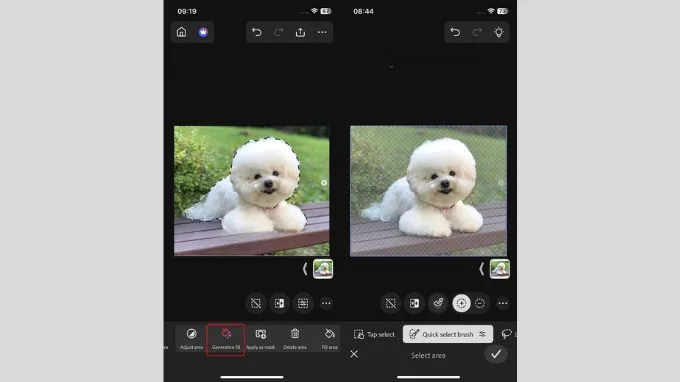Open the top three-dot menu in left phone
Viewport: 680px width, 382px height.
pos(322,32)
